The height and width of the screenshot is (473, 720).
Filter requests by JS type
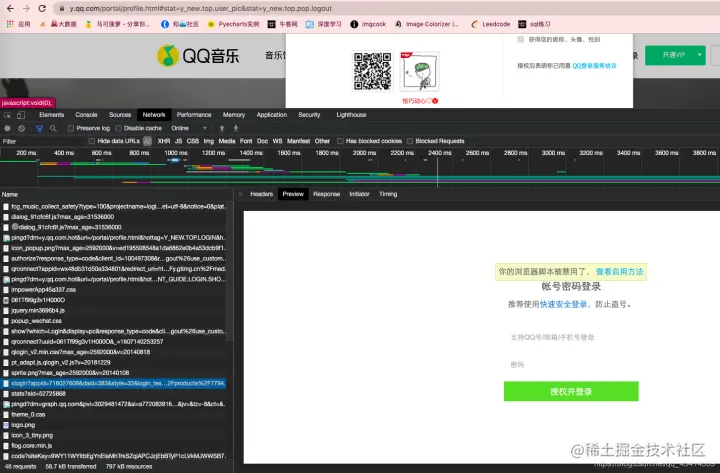tap(179, 141)
